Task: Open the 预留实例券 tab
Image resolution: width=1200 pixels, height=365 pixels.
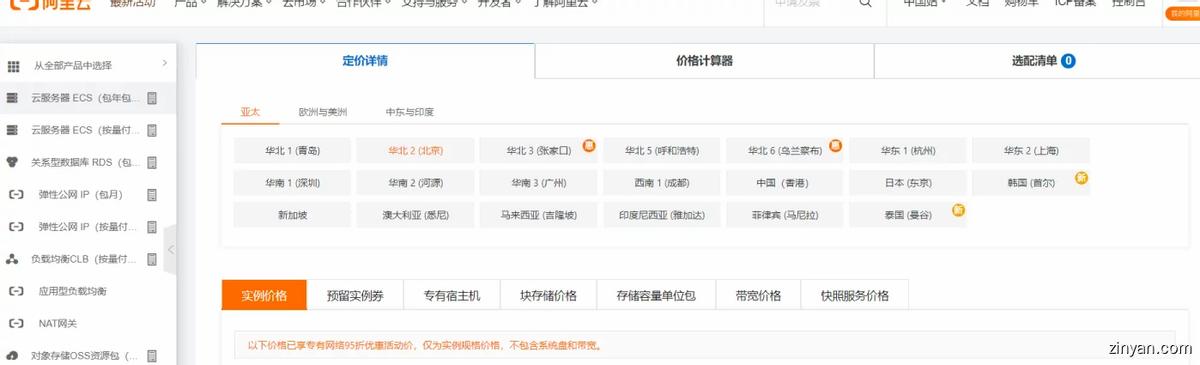Action: click(355, 296)
